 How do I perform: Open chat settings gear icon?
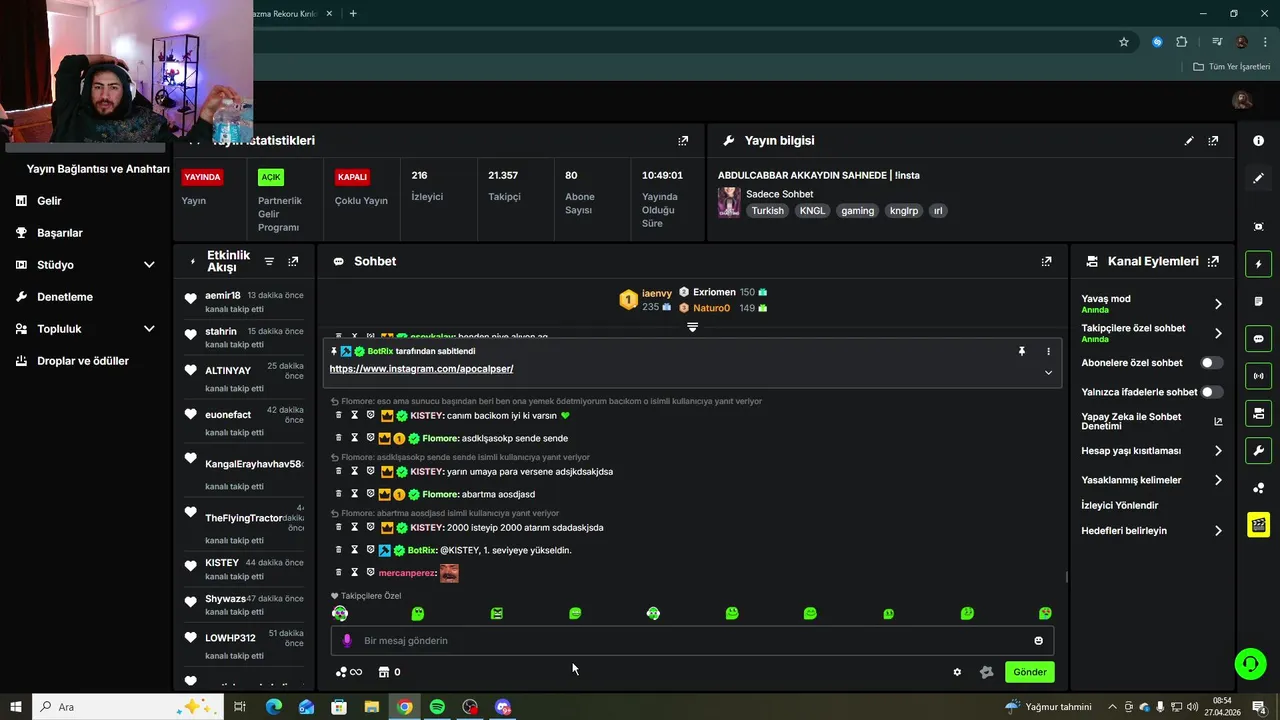pos(957,672)
